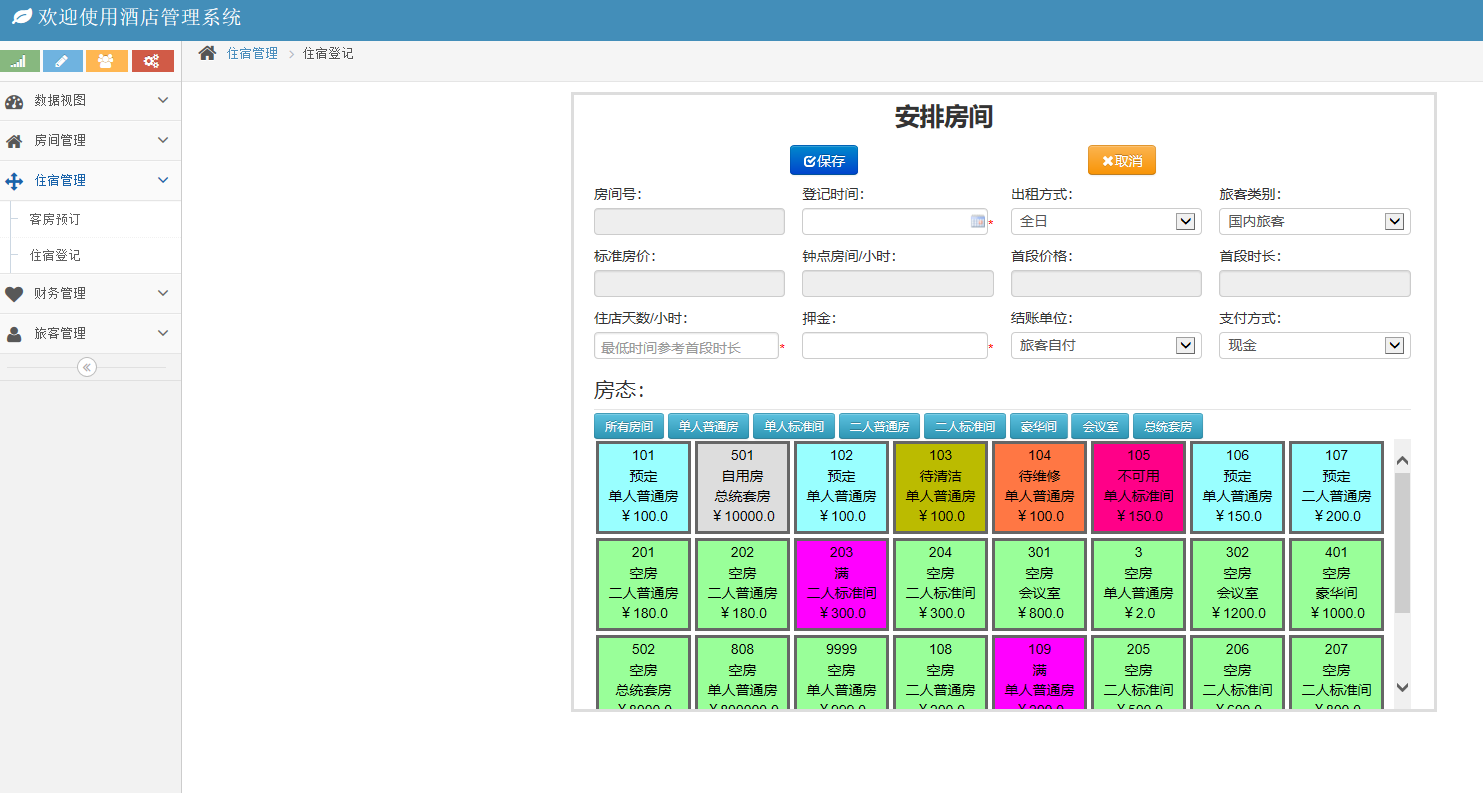Select room 202 空房 tile

[742, 584]
